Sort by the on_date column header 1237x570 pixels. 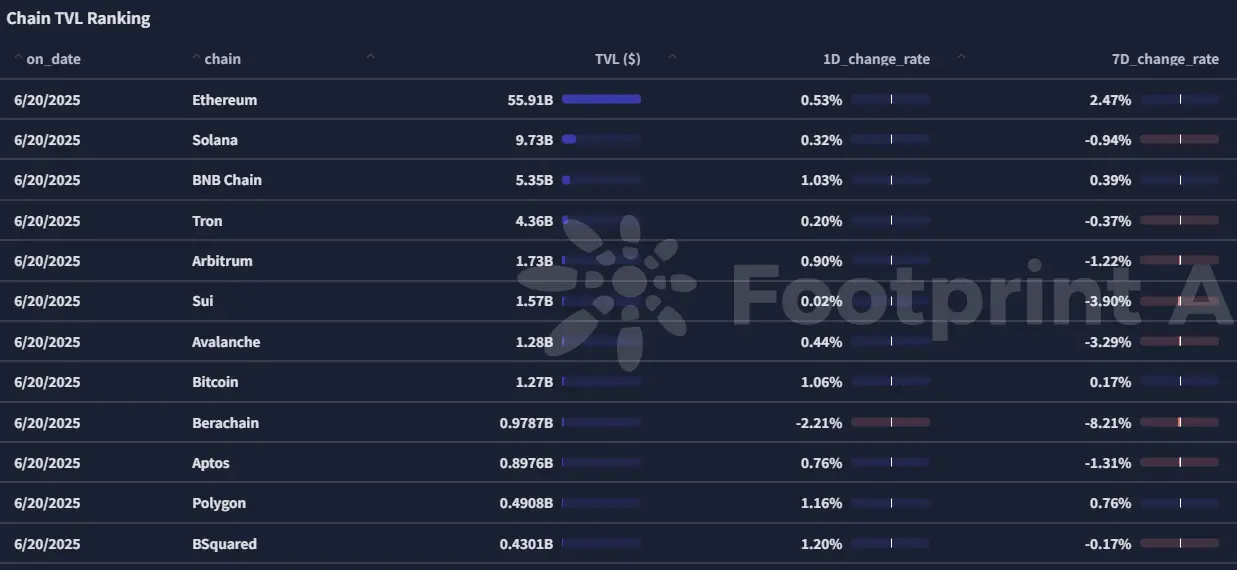click(53, 59)
